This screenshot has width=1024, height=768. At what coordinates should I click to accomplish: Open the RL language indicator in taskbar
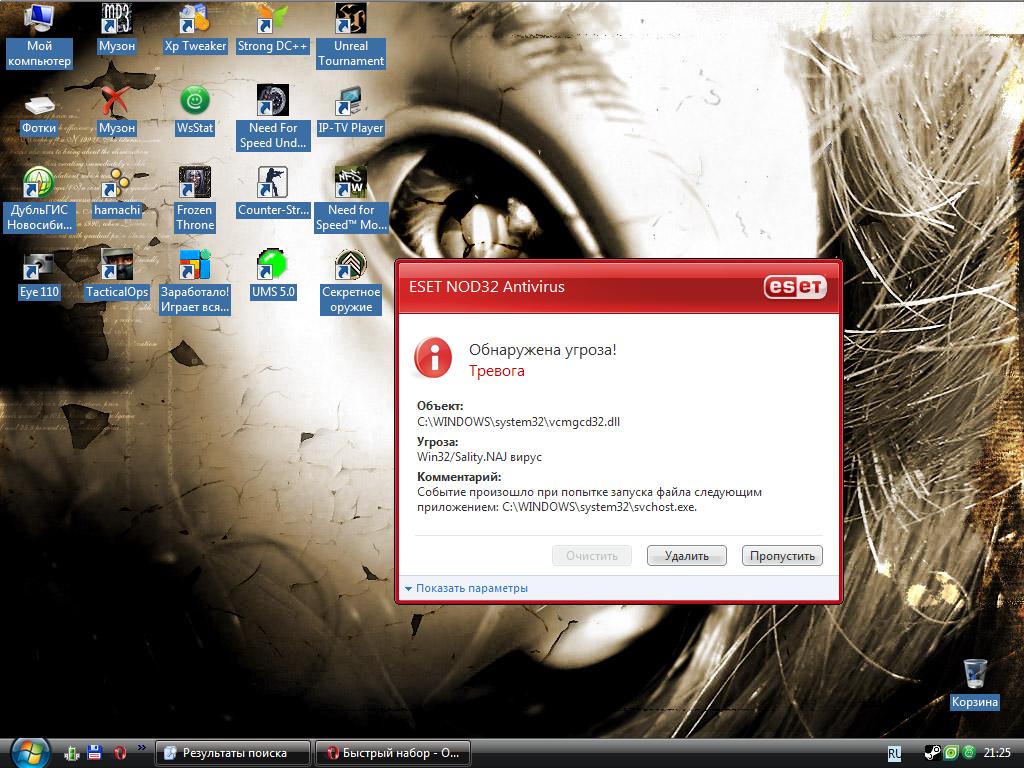tap(894, 753)
